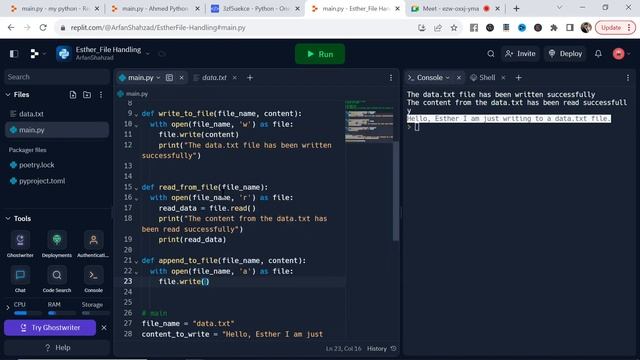
Task: Click the Try Ghostwriter button
Action: 50,327
